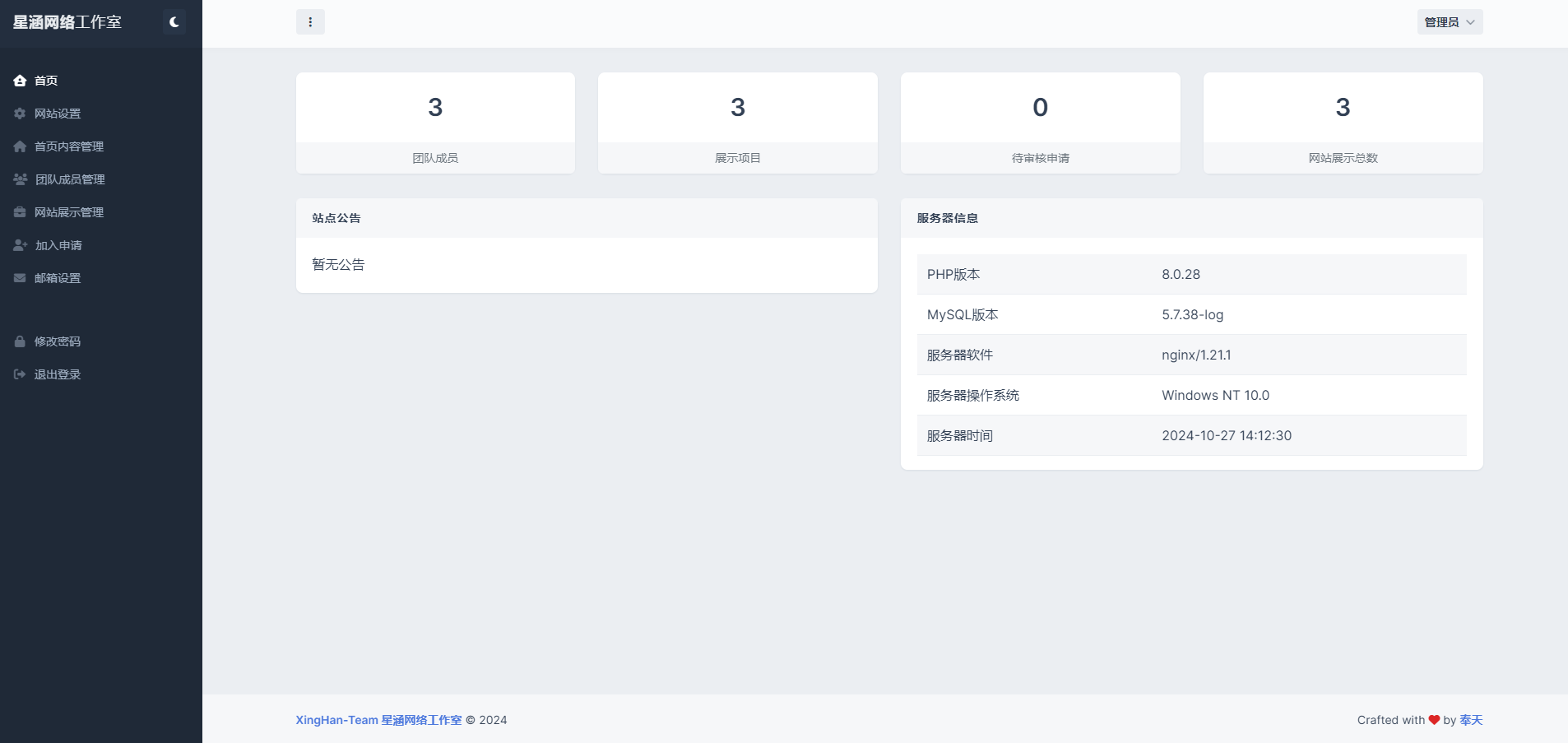Click the add-user icon for 加入申请
This screenshot has width=1568, height=743.
(x=20, y=245)
